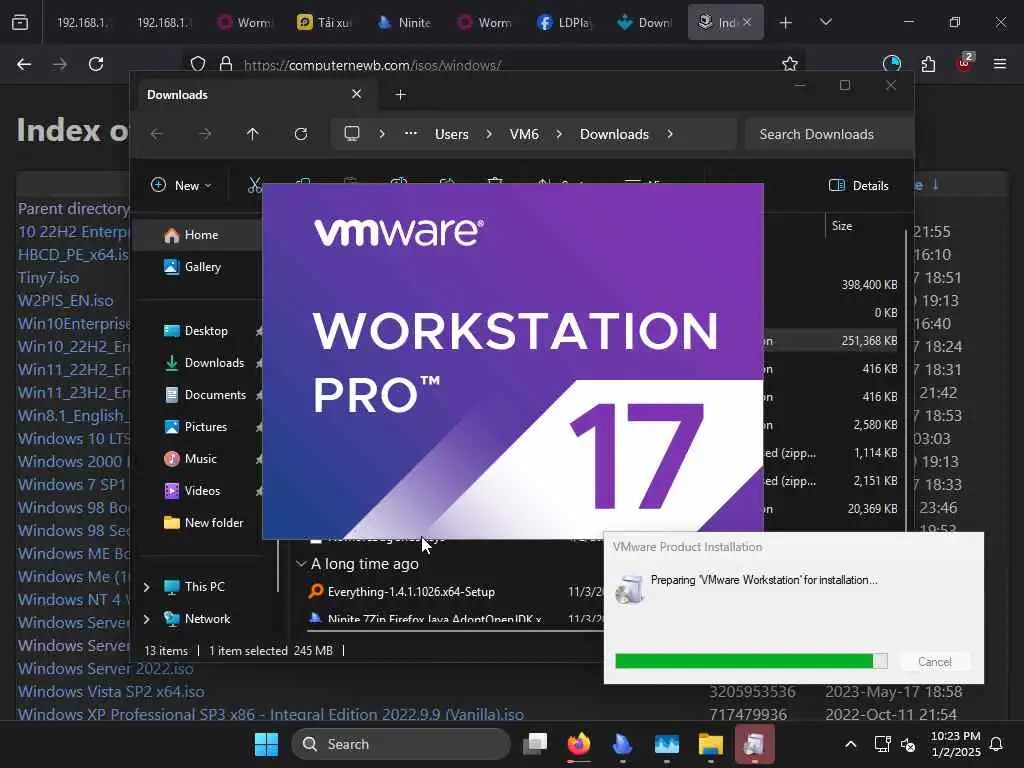Screen dimensions: 1024x768
Task: Open W2PIS_EN.iso link on web page
Action: pyautogui.click(x=65, y=300)
